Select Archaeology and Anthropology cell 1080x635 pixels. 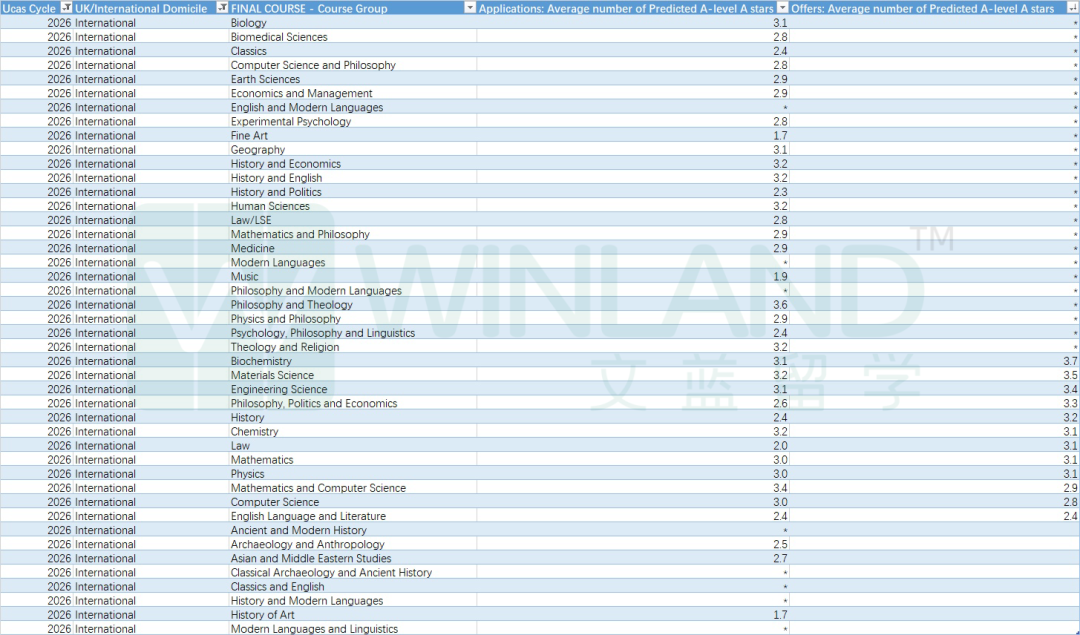coord(353,544)
